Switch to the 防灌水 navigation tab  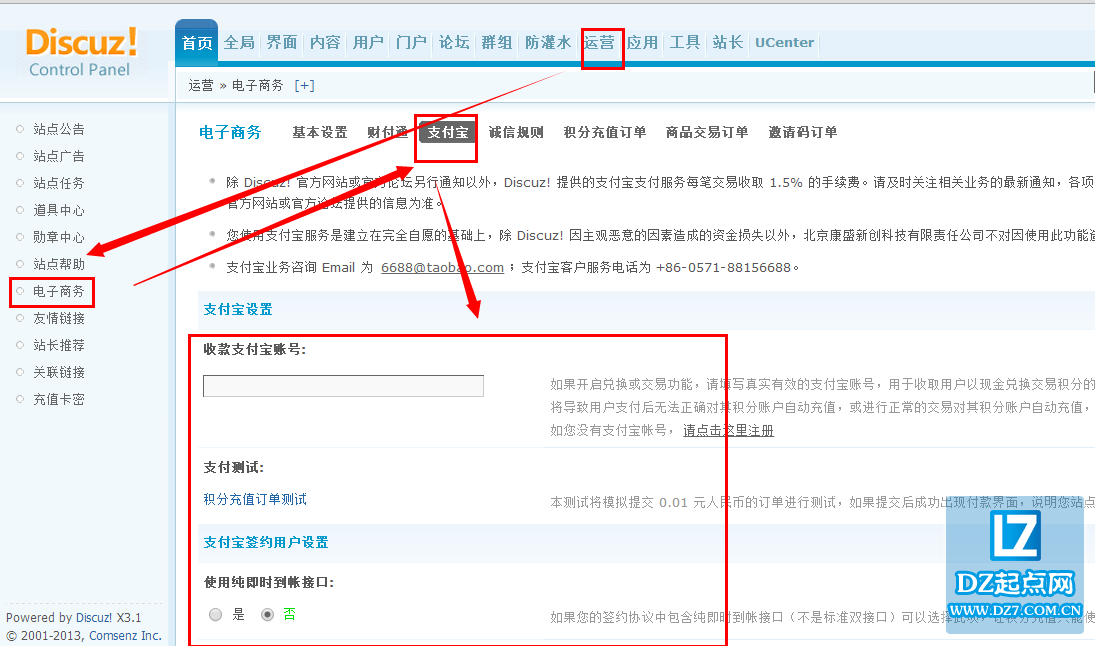(x=548, y=43)
